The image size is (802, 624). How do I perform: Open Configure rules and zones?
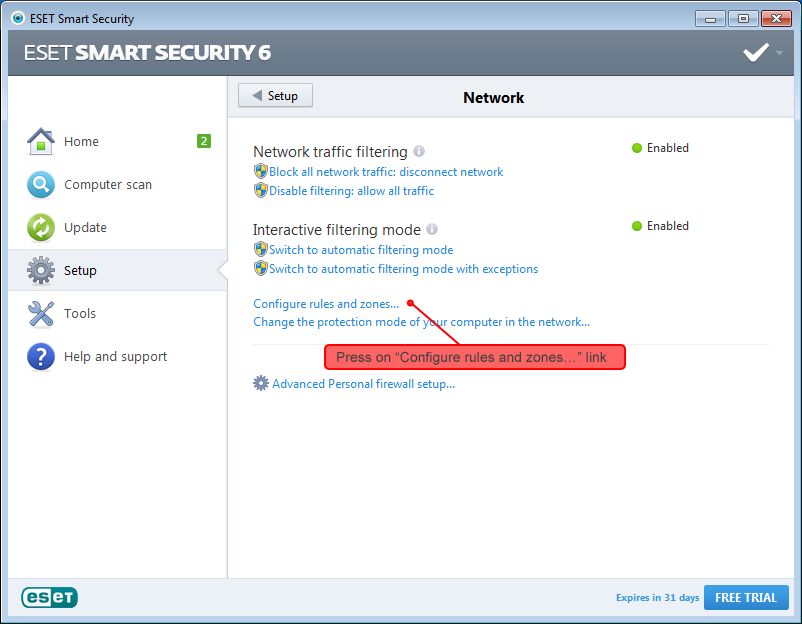click(x=324, y=303)
